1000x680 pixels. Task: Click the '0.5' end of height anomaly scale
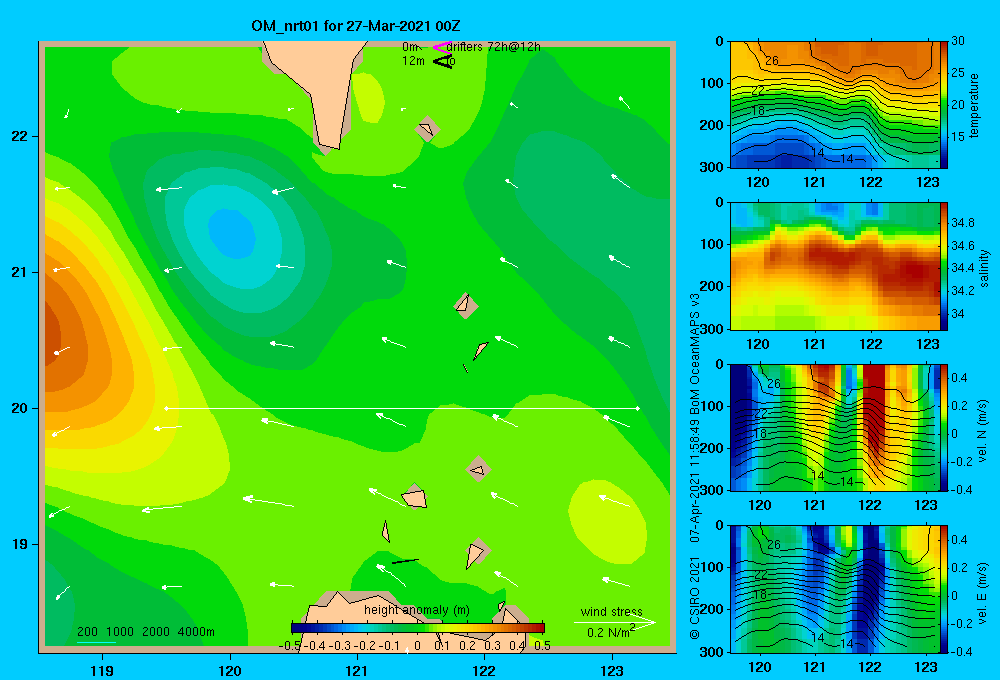542,646
